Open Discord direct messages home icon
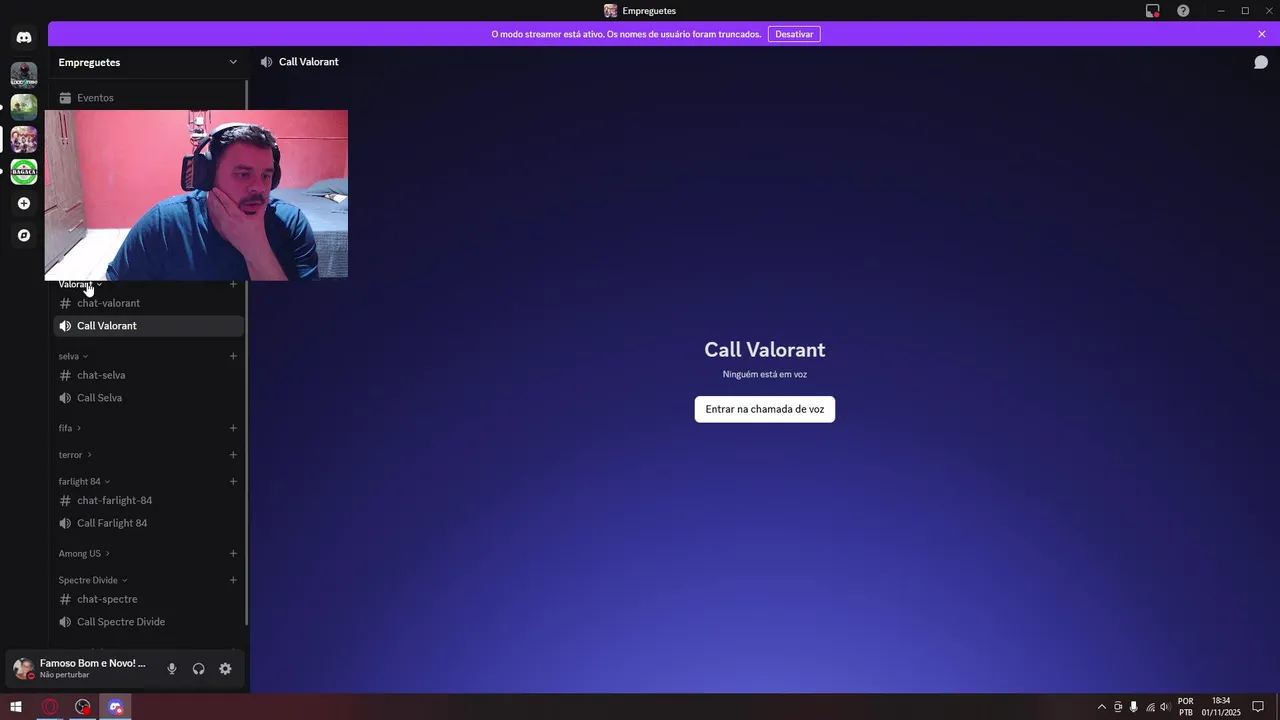1280x720 pixels. (24, 37)
